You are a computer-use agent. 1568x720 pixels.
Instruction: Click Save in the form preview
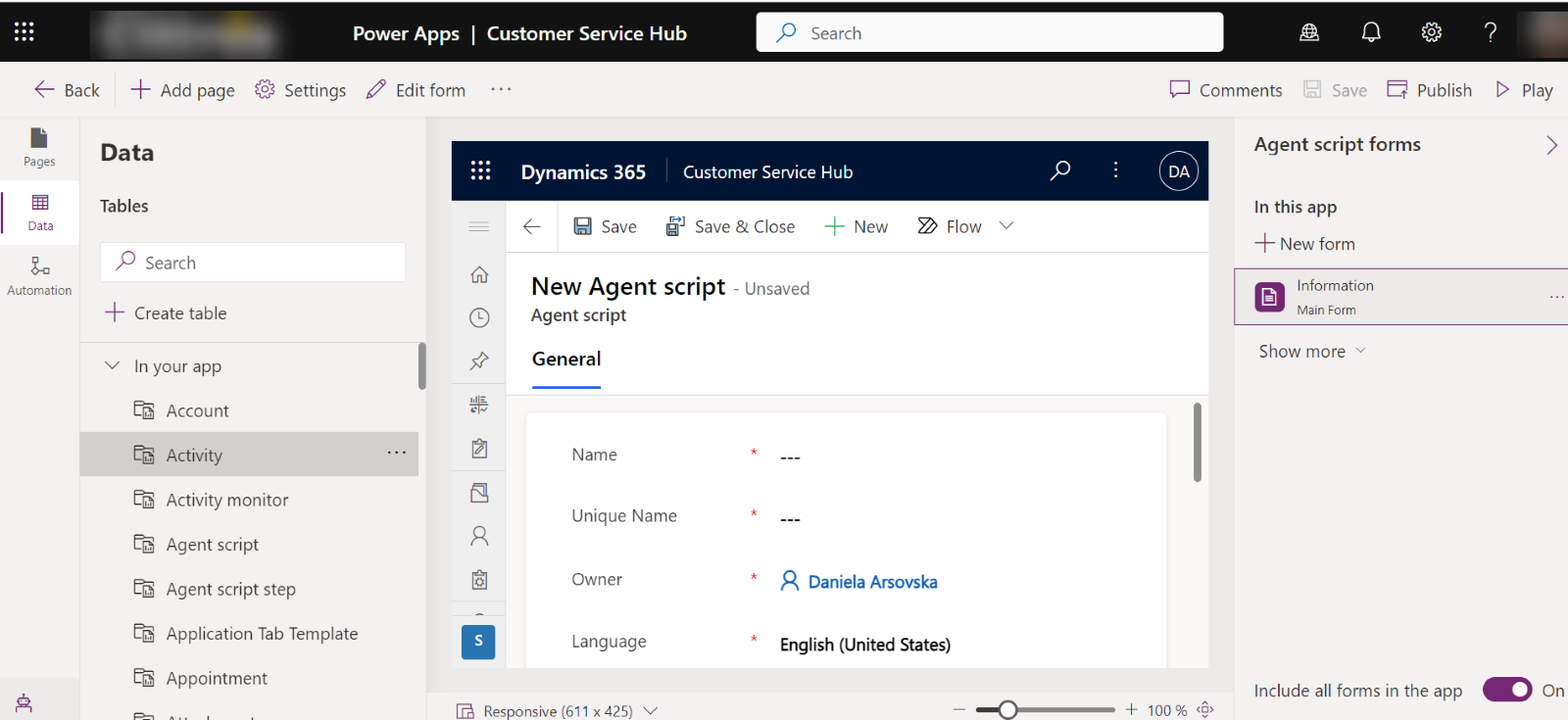coord(605,226)
